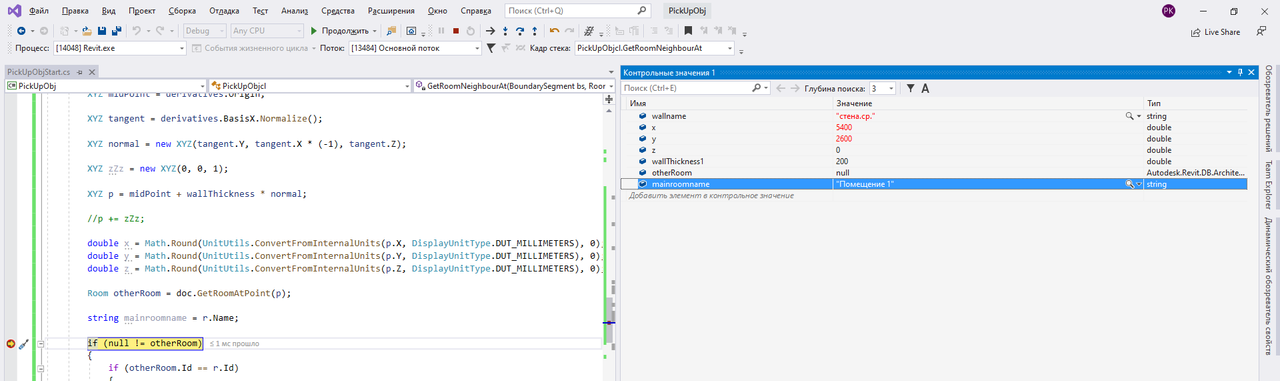The height and width of the screenshot is (381, 1280).
Task: Click the Step Over arrow icon
Action: click(520, 31)
